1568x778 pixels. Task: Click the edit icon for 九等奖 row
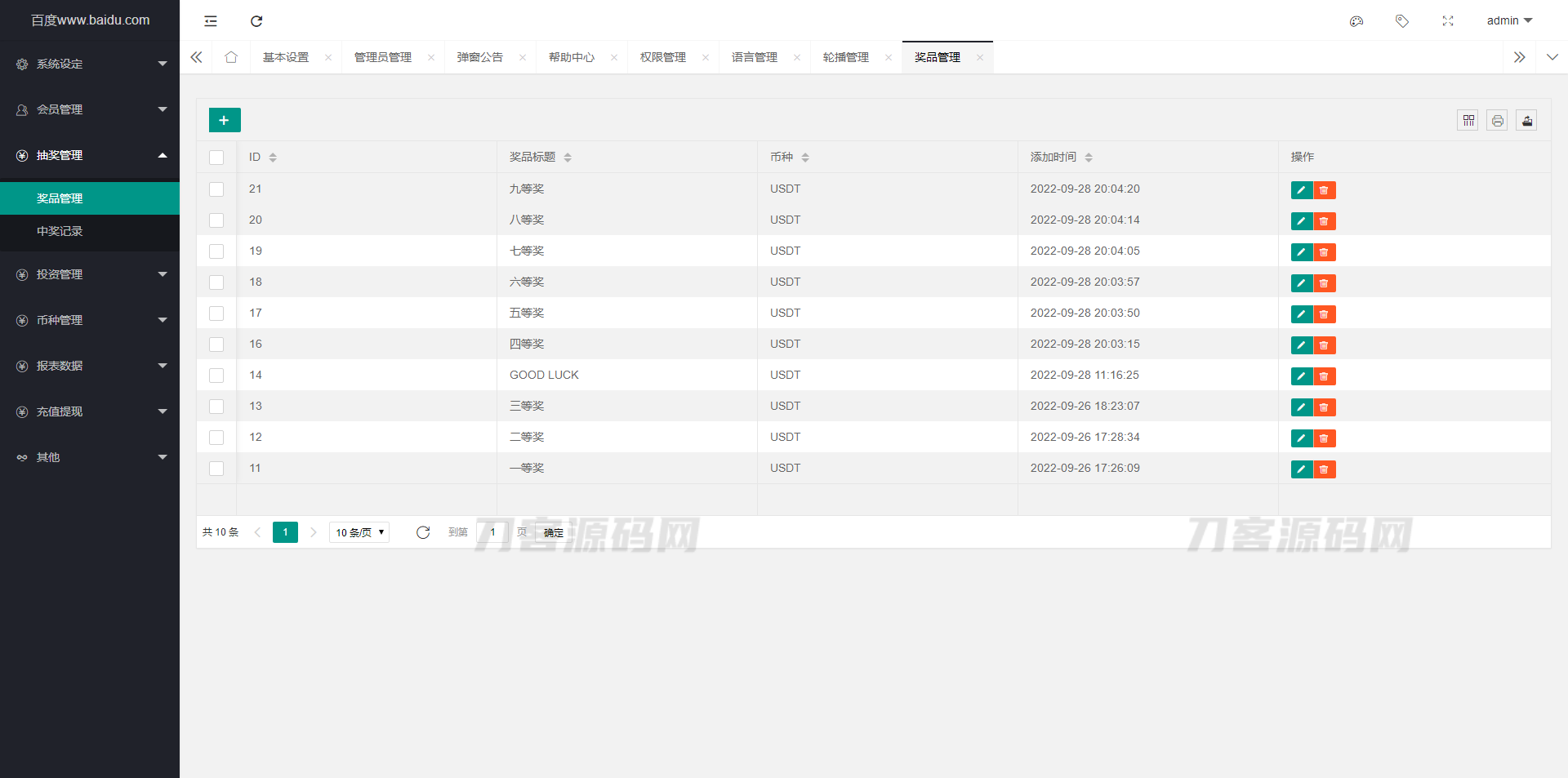(x=1301, y=190)
